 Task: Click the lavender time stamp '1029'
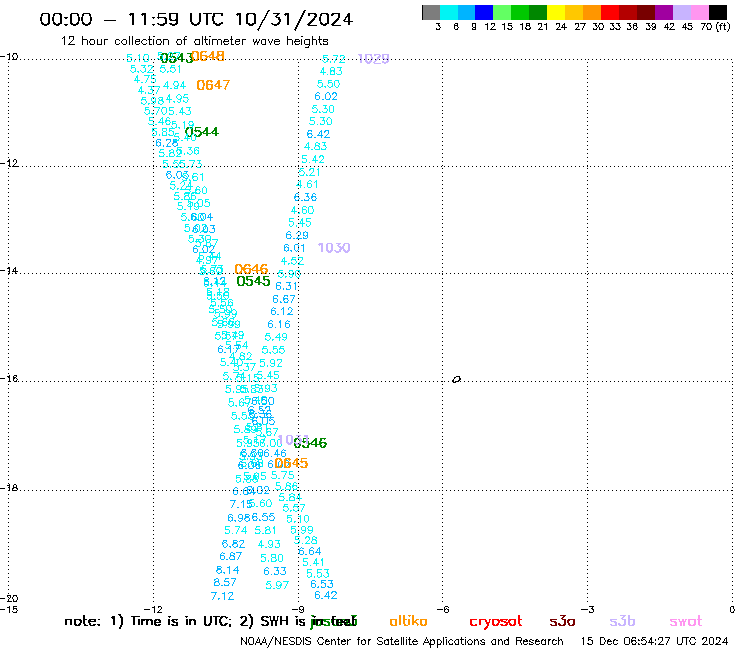click(x=373, y=59)
